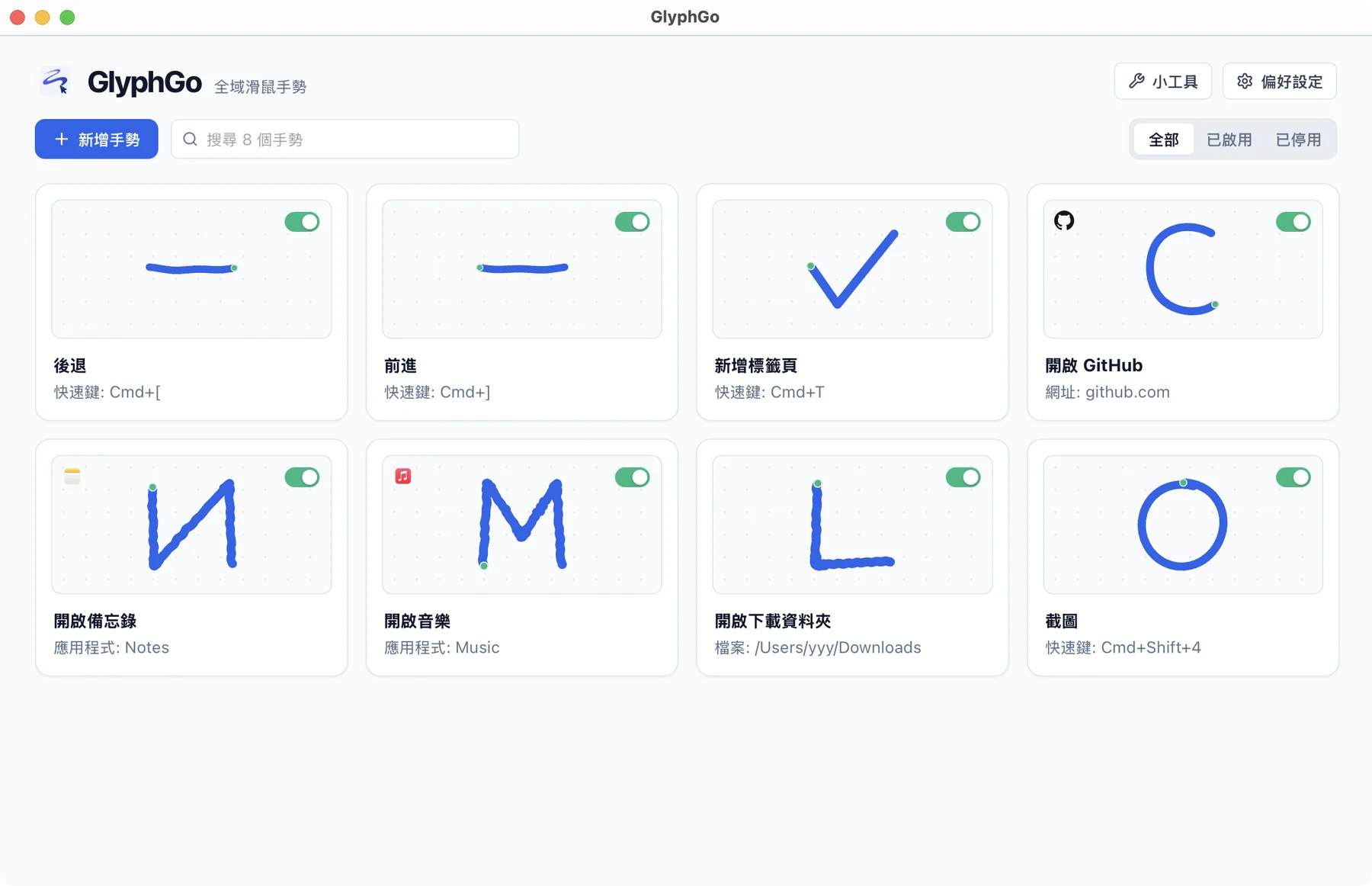The height and width of the screenshot is (886, 1372).
Task: Open the C-shaped gesture preview
Action: [x=1183, y=269]
